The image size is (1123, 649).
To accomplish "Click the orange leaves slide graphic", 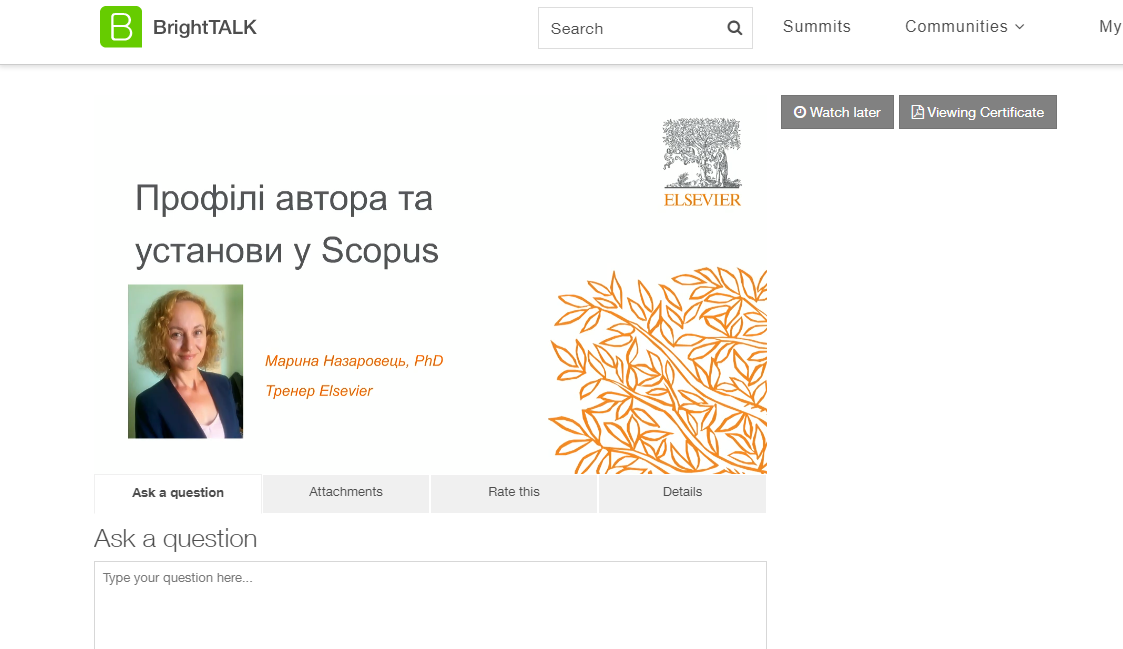I will [x=657, y=370].
